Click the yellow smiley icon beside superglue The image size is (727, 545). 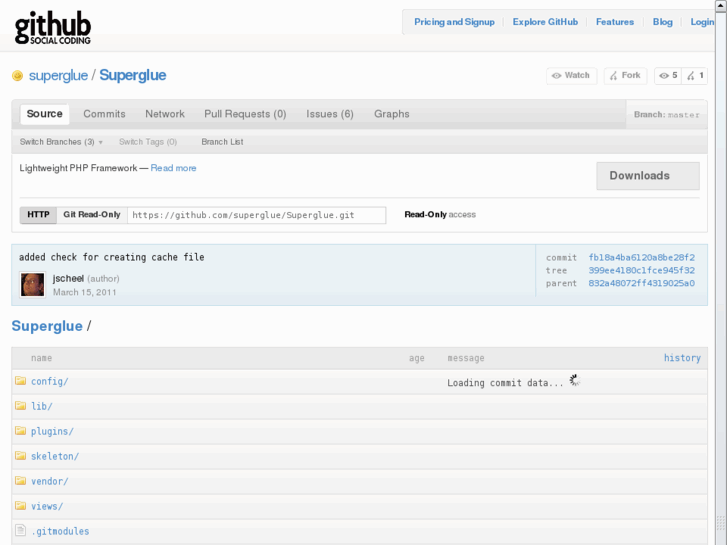coord(17,75)
